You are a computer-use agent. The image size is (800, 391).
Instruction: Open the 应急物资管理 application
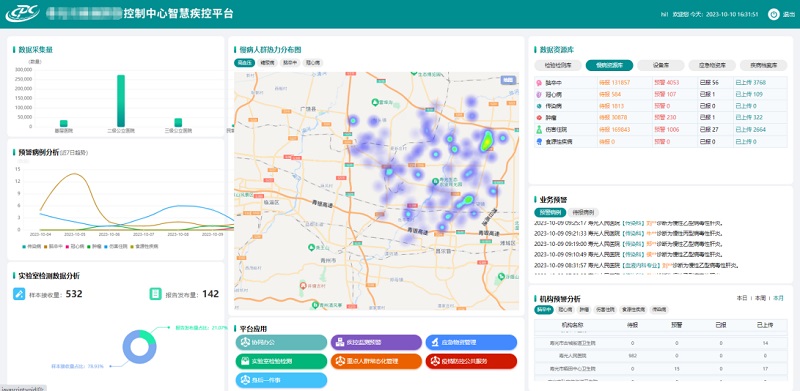pyautogui.click(x=471, y=343)
